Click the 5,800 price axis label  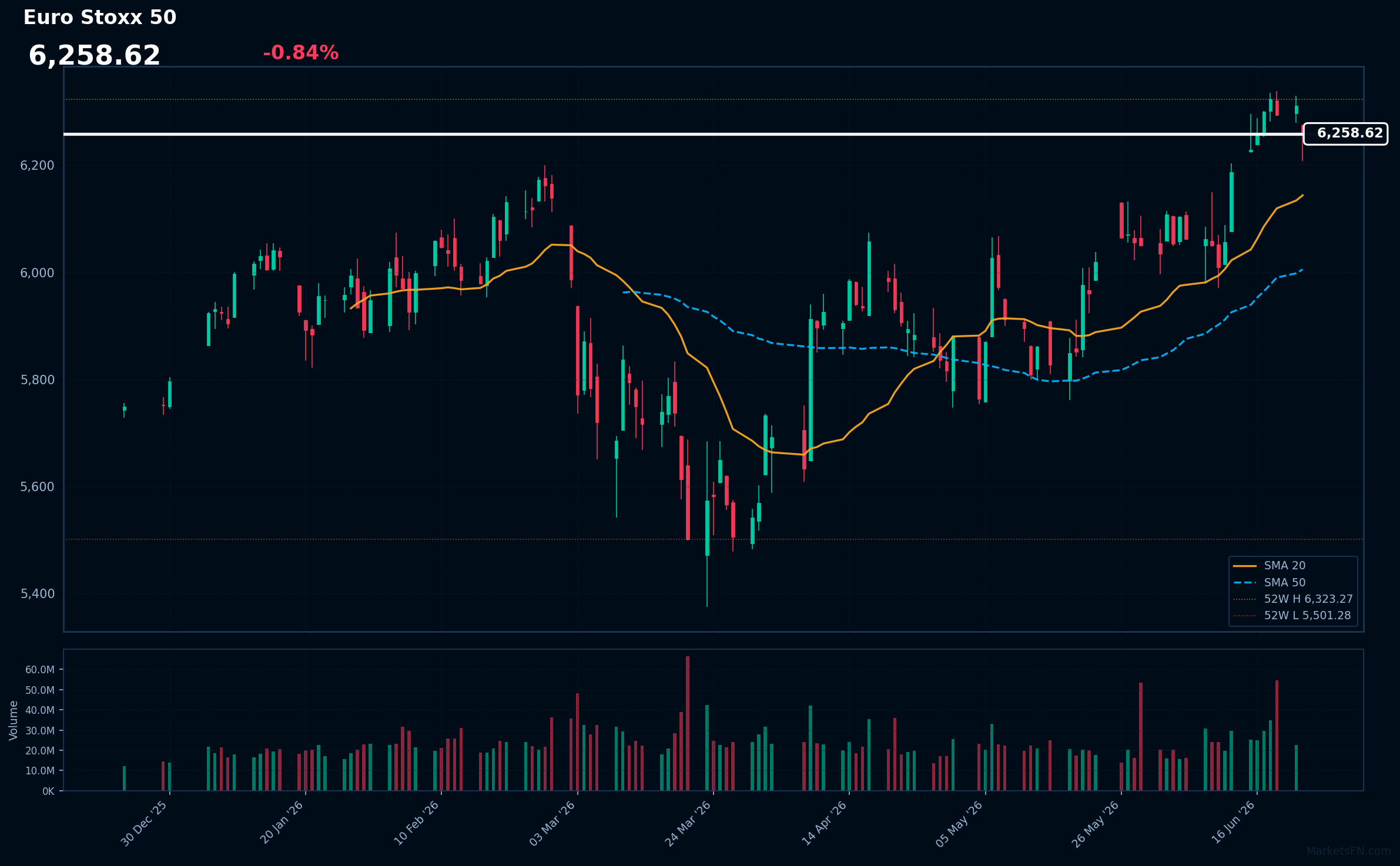coord(38,380)
